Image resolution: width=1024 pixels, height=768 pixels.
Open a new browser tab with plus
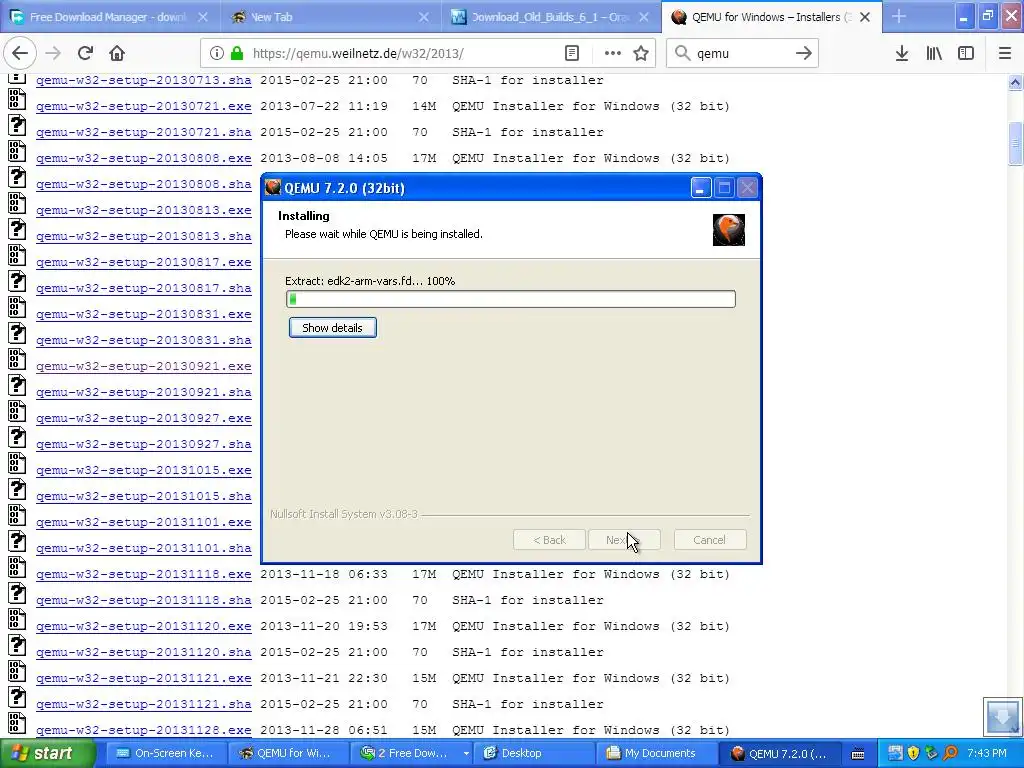[899, 17]
